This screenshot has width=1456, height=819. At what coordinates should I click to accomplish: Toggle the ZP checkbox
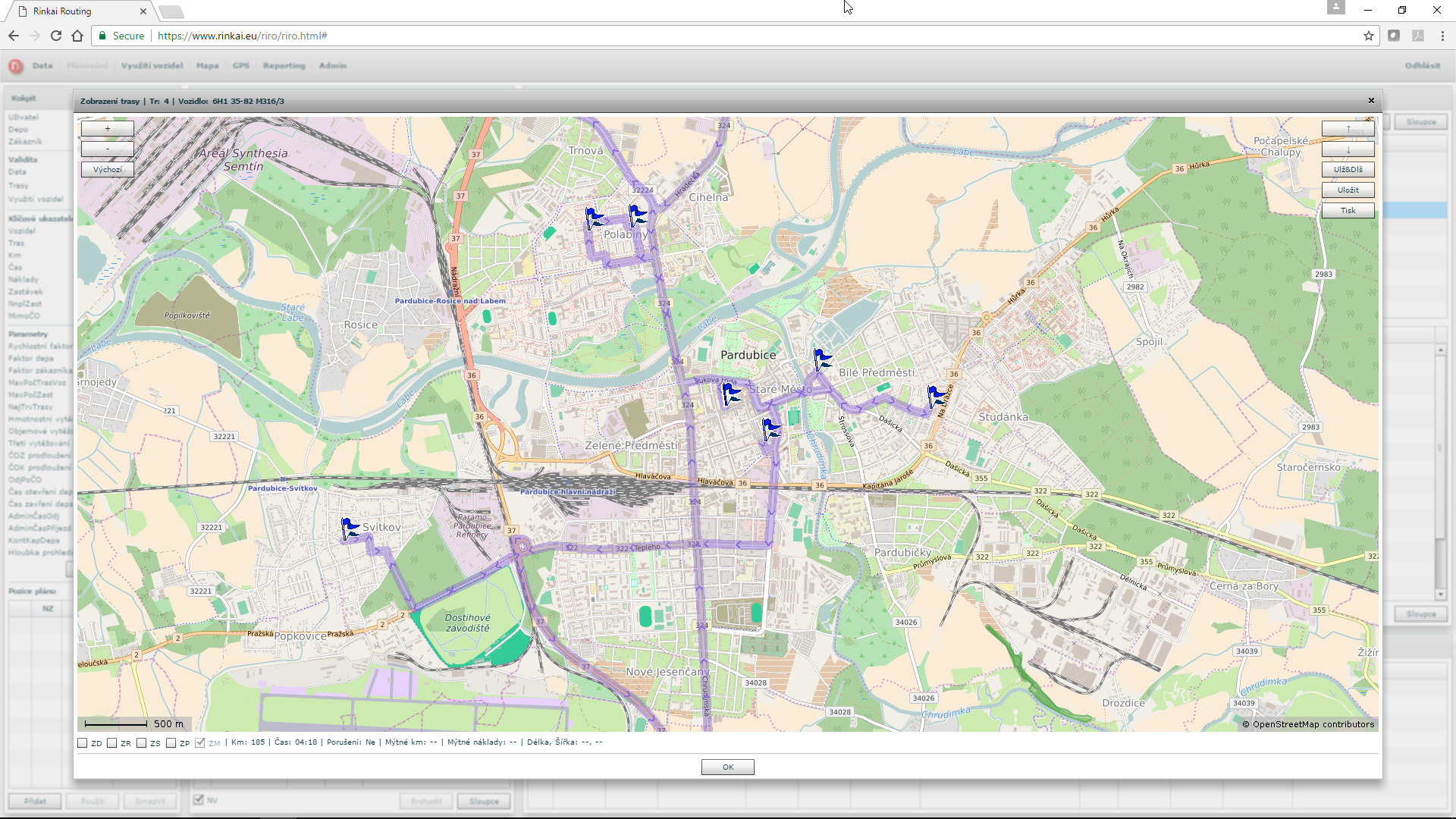click(x=171, y=743)
